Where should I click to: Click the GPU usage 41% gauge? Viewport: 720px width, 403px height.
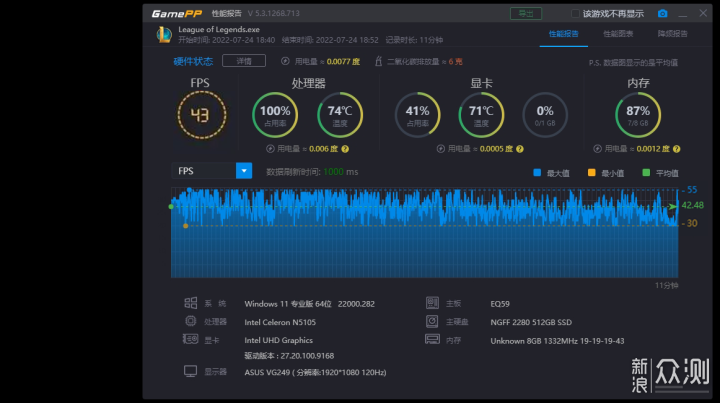pos(417,115)
